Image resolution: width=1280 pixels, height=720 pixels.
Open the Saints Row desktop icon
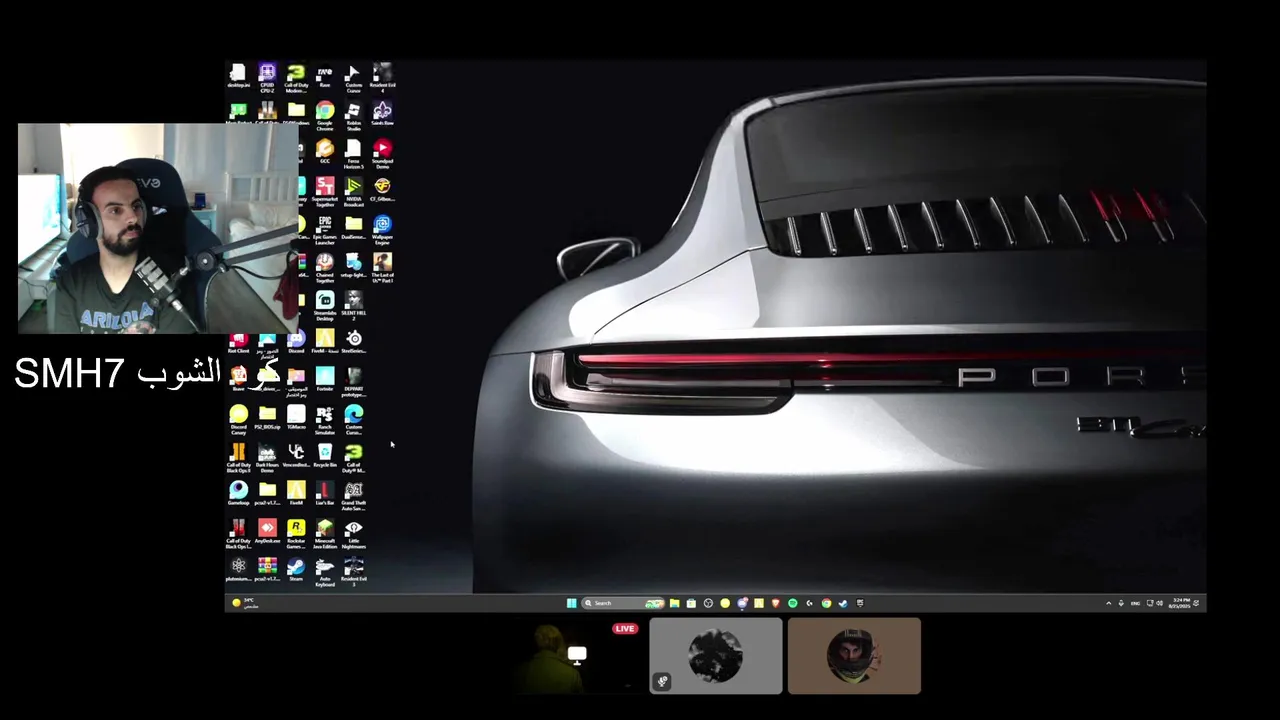(x=382, y=114)
